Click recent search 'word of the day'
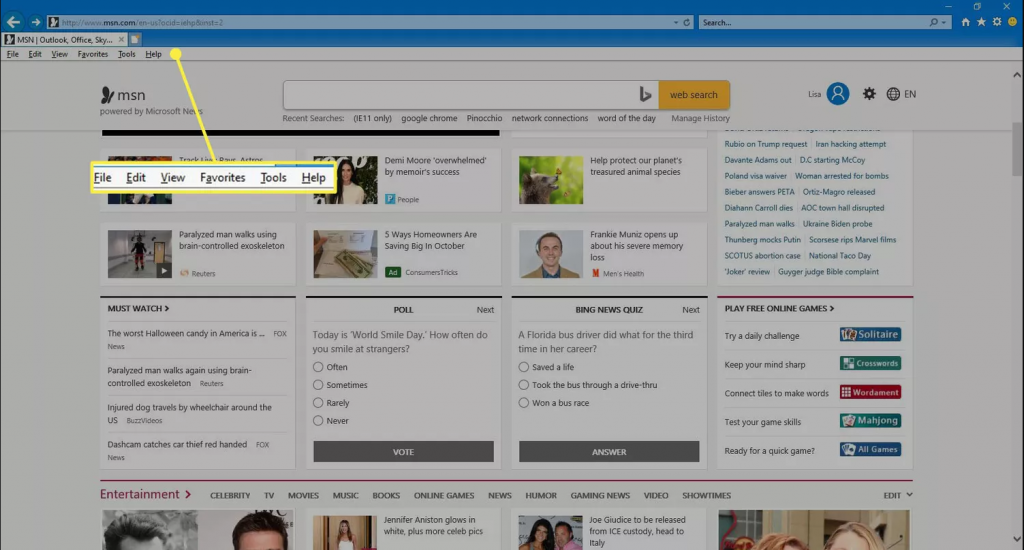 click(x=626, y=118)
